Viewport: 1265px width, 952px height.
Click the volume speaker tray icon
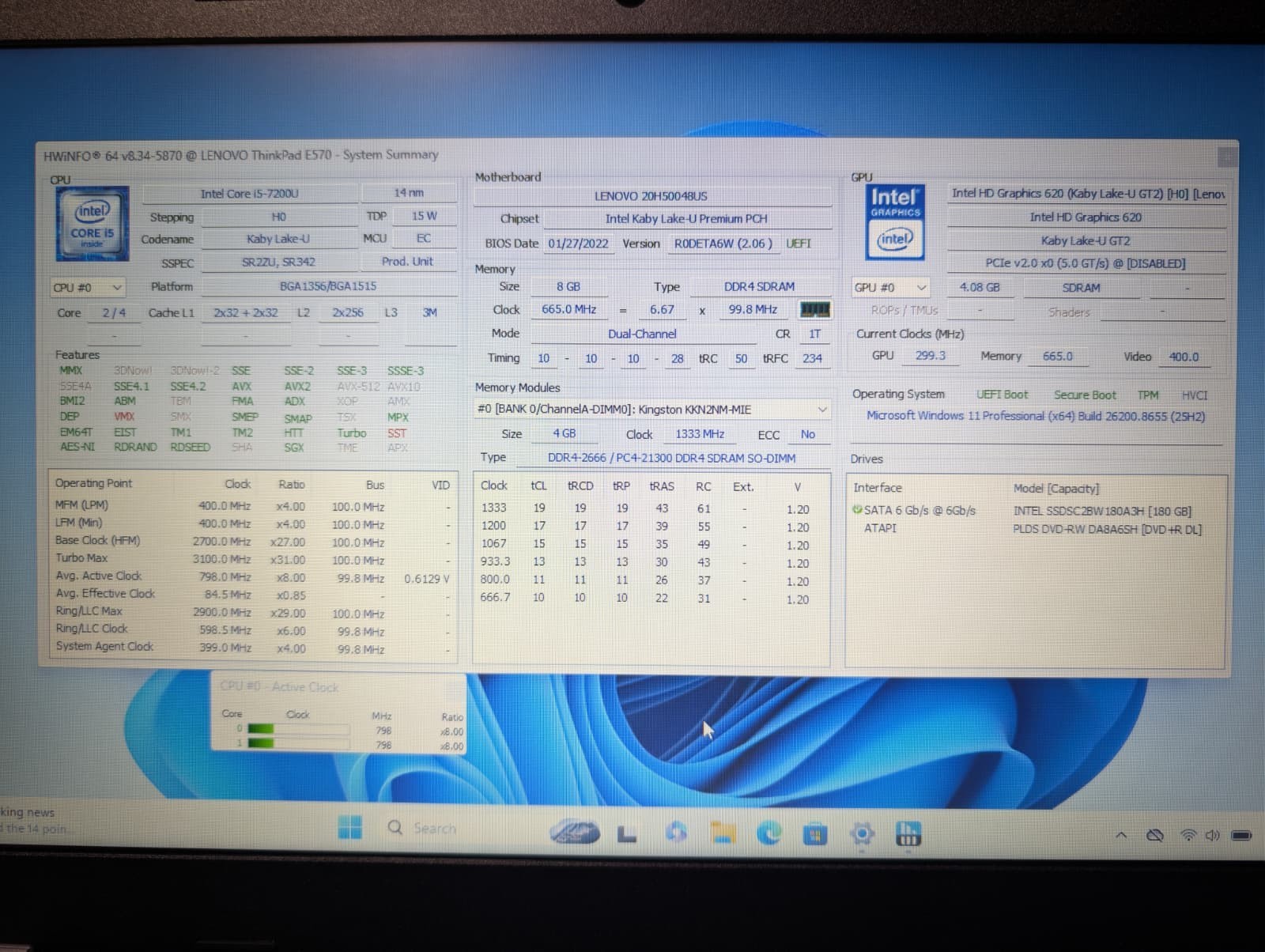[1212, 835]
